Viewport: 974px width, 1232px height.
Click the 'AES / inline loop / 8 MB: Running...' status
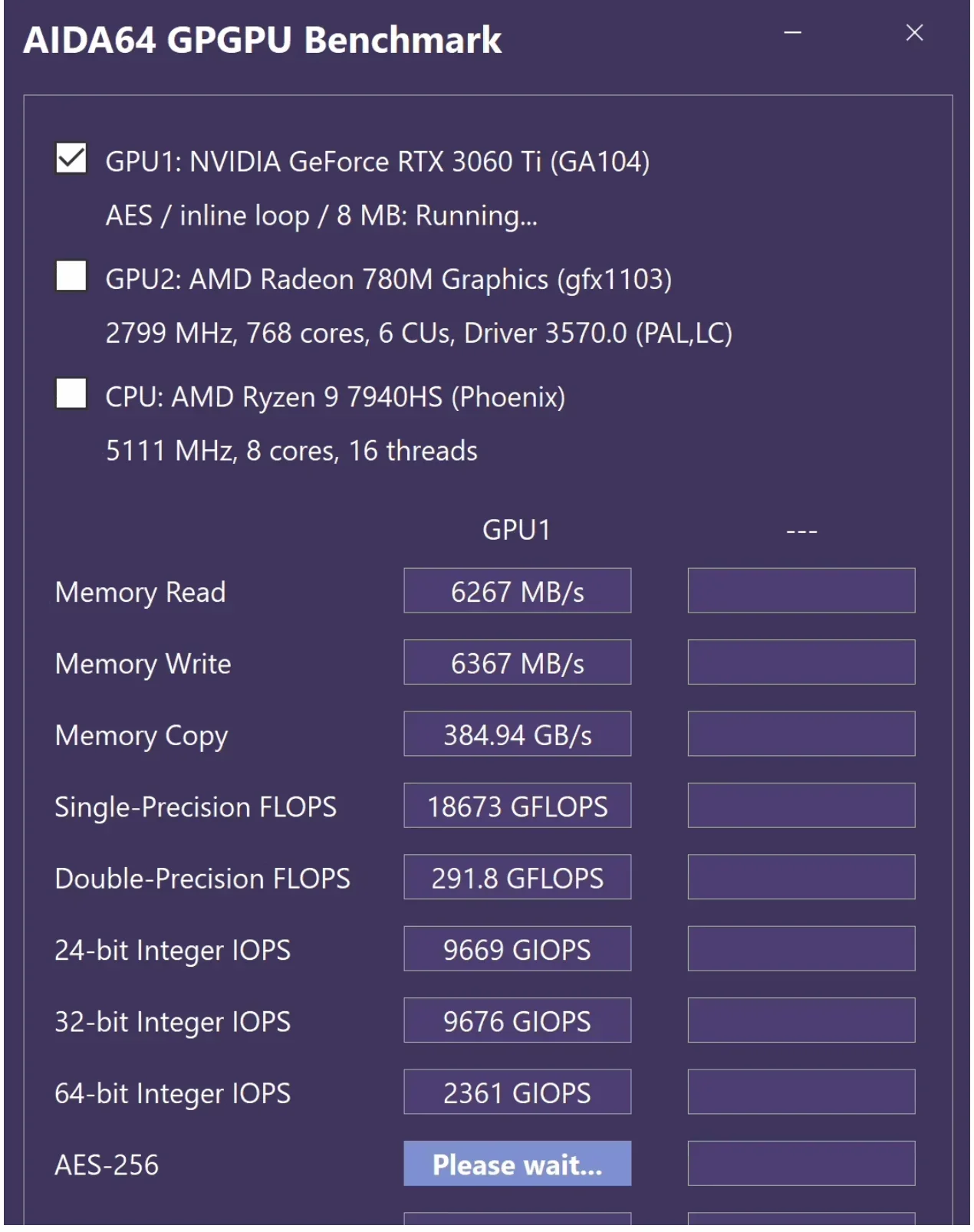tap(321, 215)
